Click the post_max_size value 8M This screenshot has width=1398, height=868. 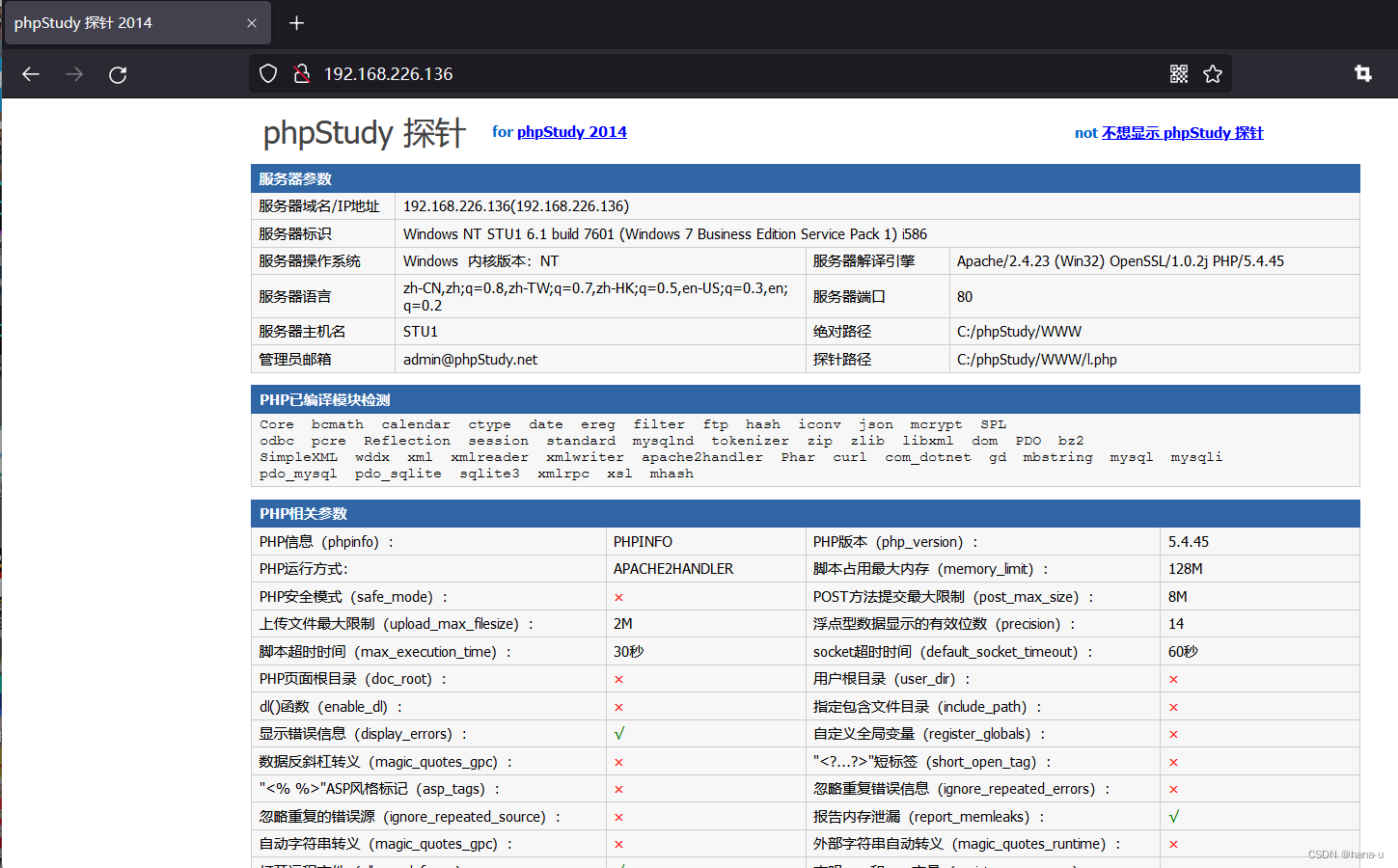pyautogui.click(x=1178, y=597)
